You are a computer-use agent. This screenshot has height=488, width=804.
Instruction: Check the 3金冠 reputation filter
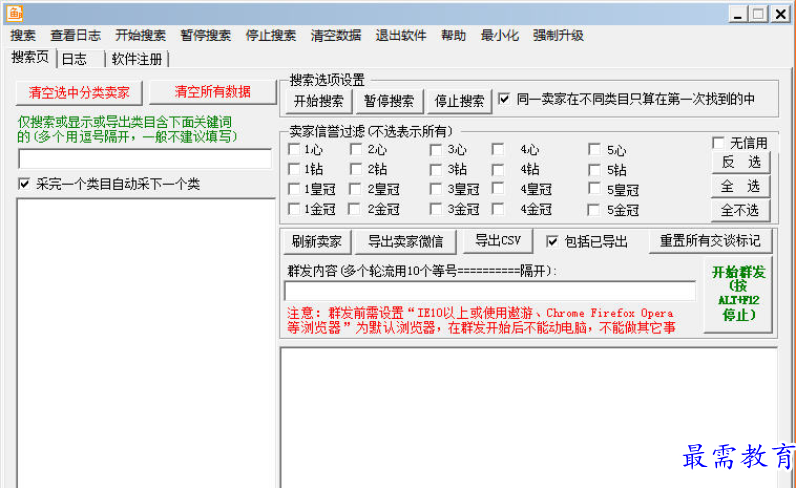tap(436, 209)
